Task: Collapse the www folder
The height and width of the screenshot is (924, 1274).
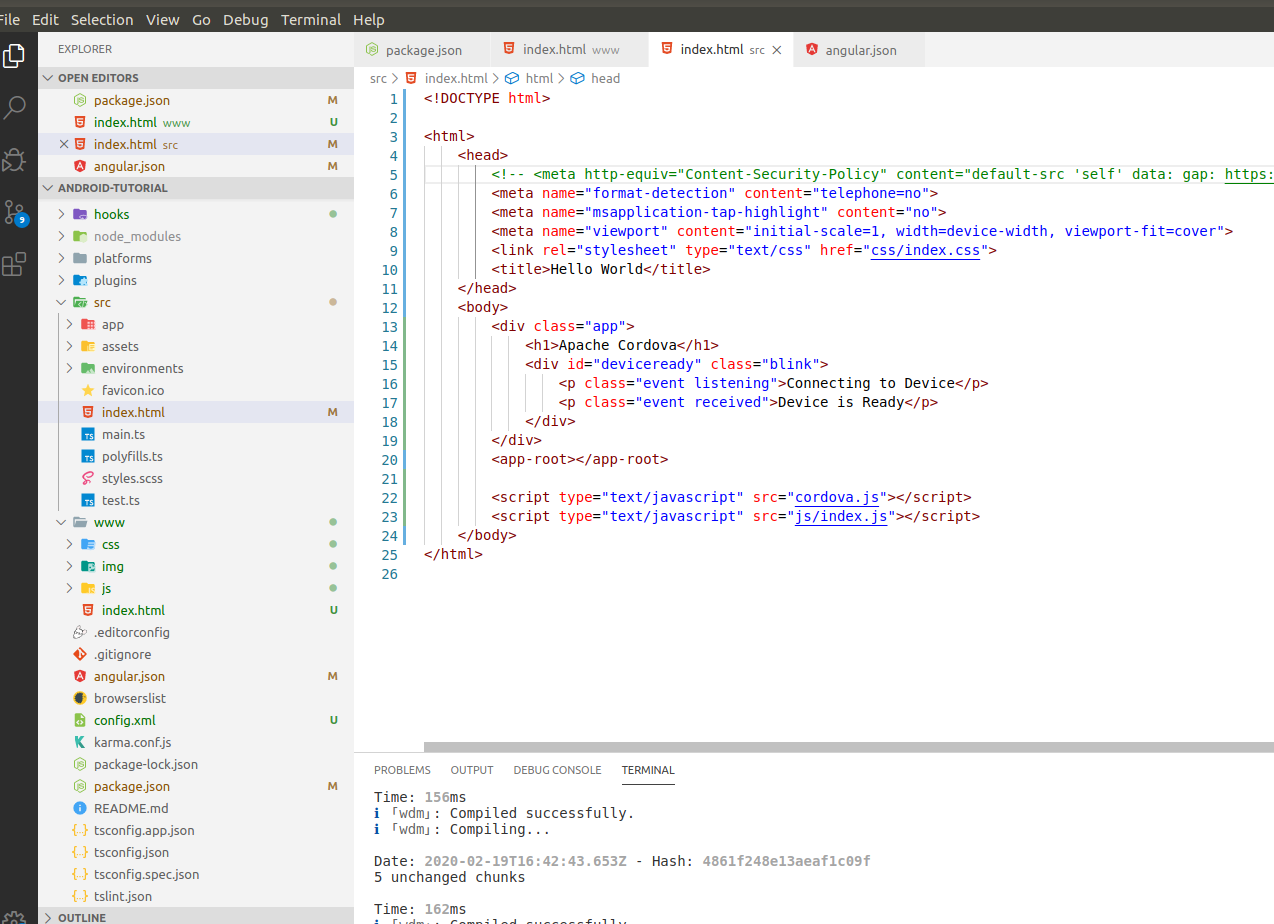Action: point(61,522)
